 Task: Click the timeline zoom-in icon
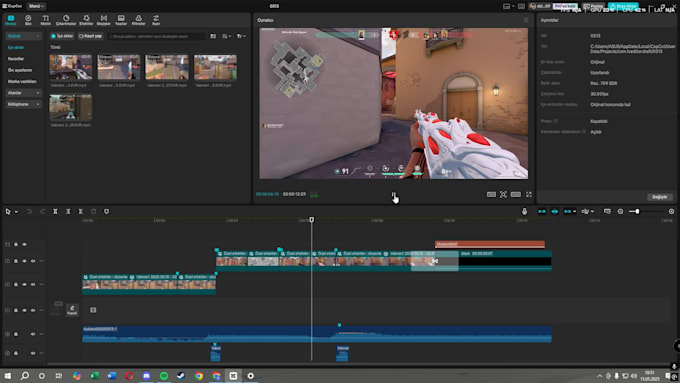[x=671, y=212]
